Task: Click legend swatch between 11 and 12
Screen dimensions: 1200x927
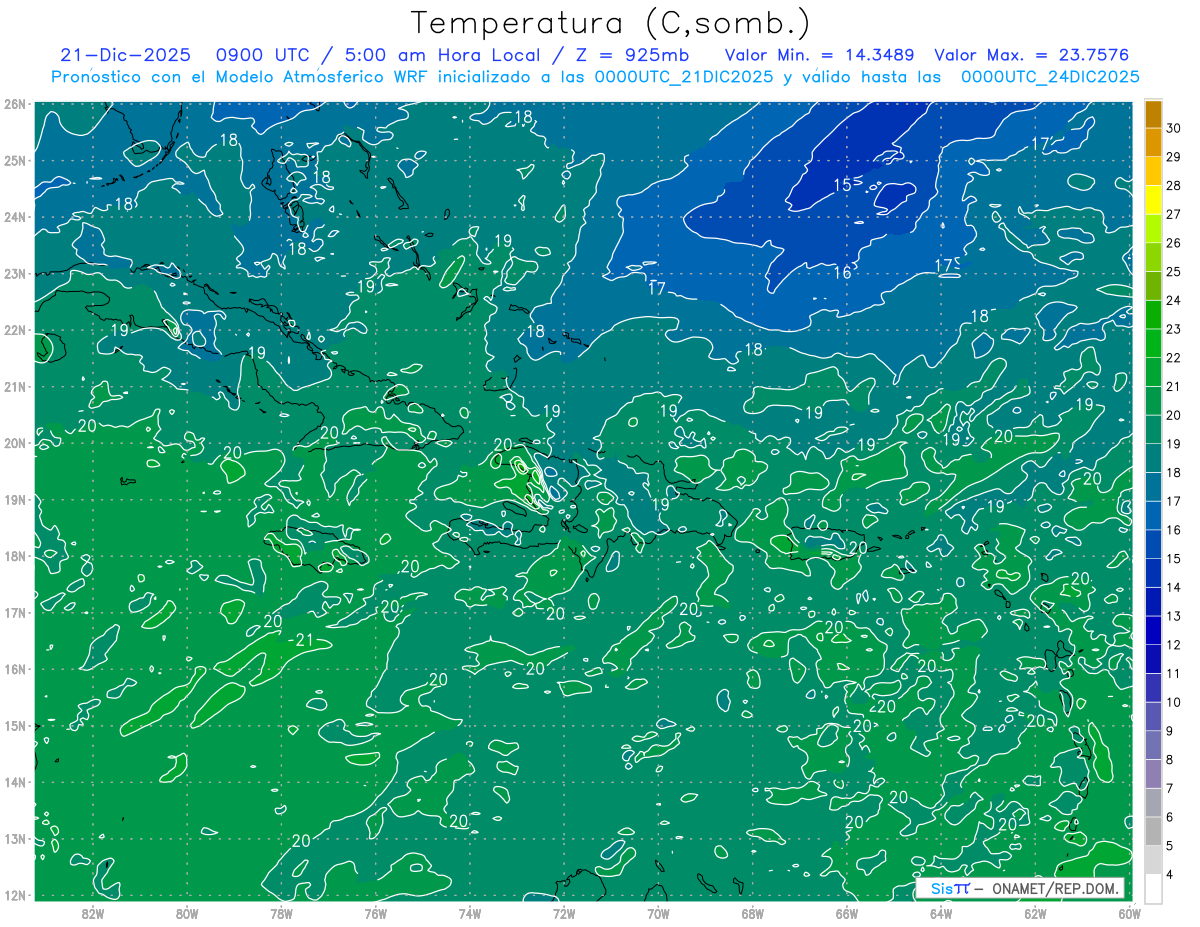Action: 1153,658
